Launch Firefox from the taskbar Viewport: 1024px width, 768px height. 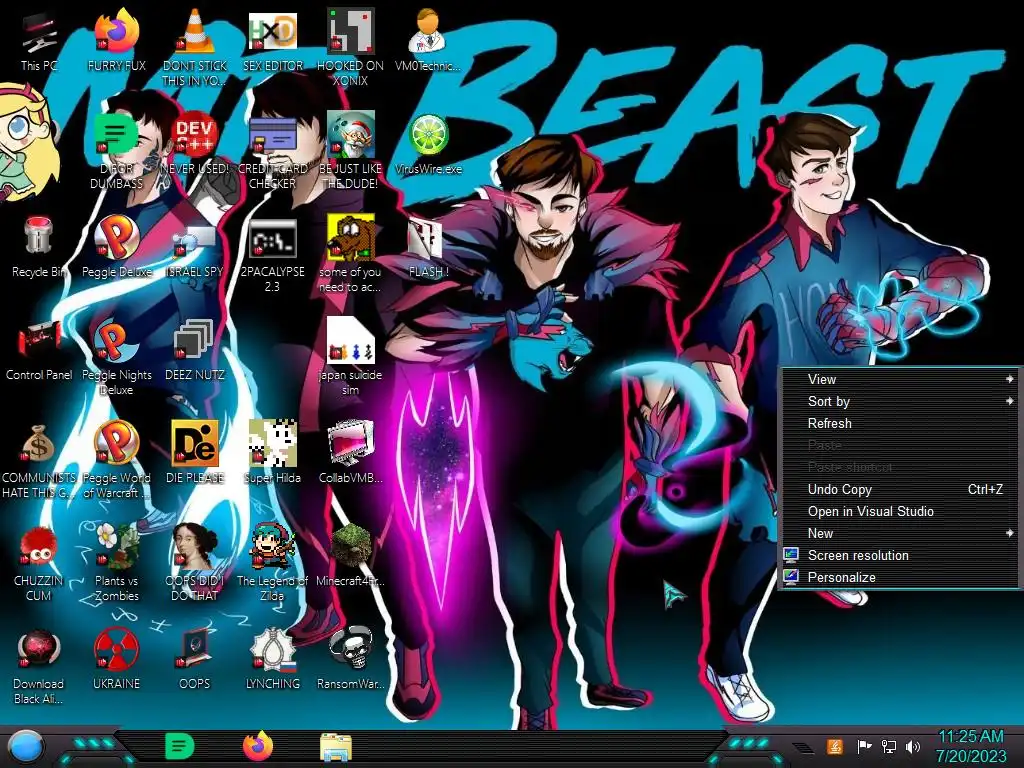(x=258, y=746)
